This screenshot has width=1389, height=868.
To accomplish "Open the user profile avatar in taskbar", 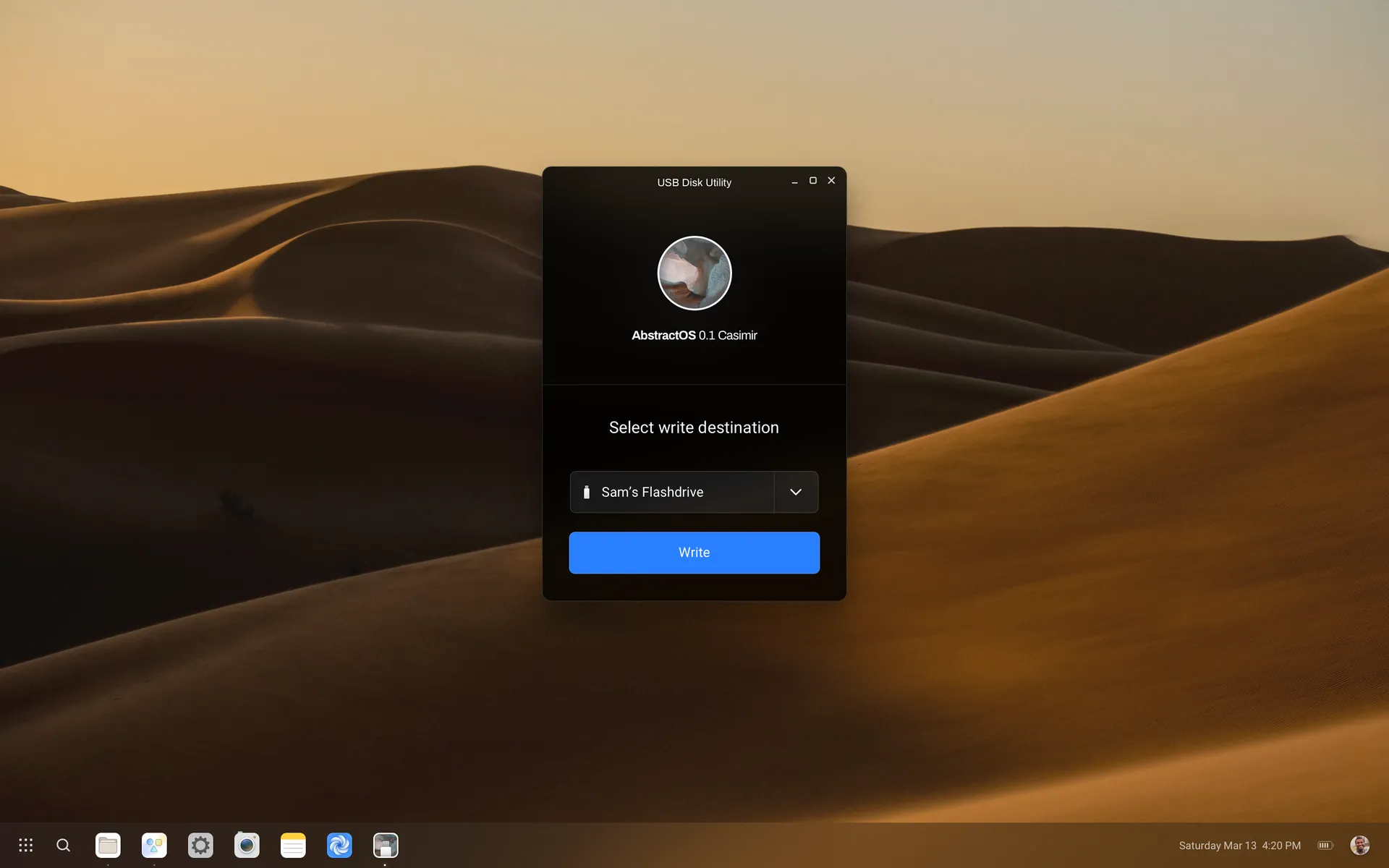I will 1360,845.
